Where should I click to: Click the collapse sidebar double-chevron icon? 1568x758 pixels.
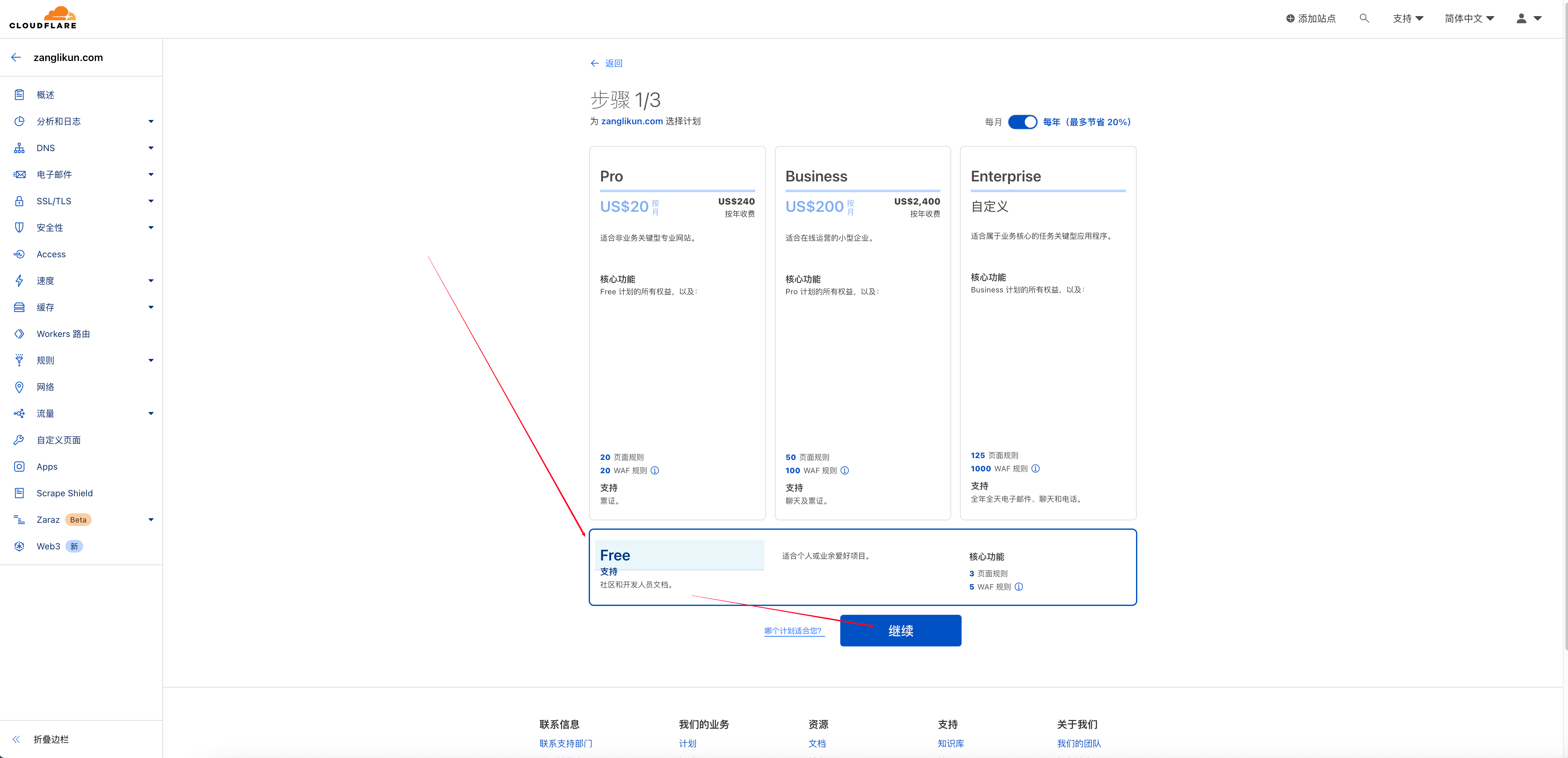[x=16, y=739]
